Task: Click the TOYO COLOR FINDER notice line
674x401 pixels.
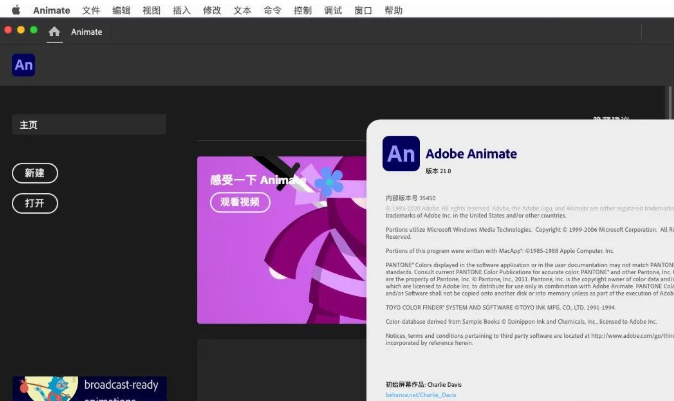Action: click(x=500, y=307)
